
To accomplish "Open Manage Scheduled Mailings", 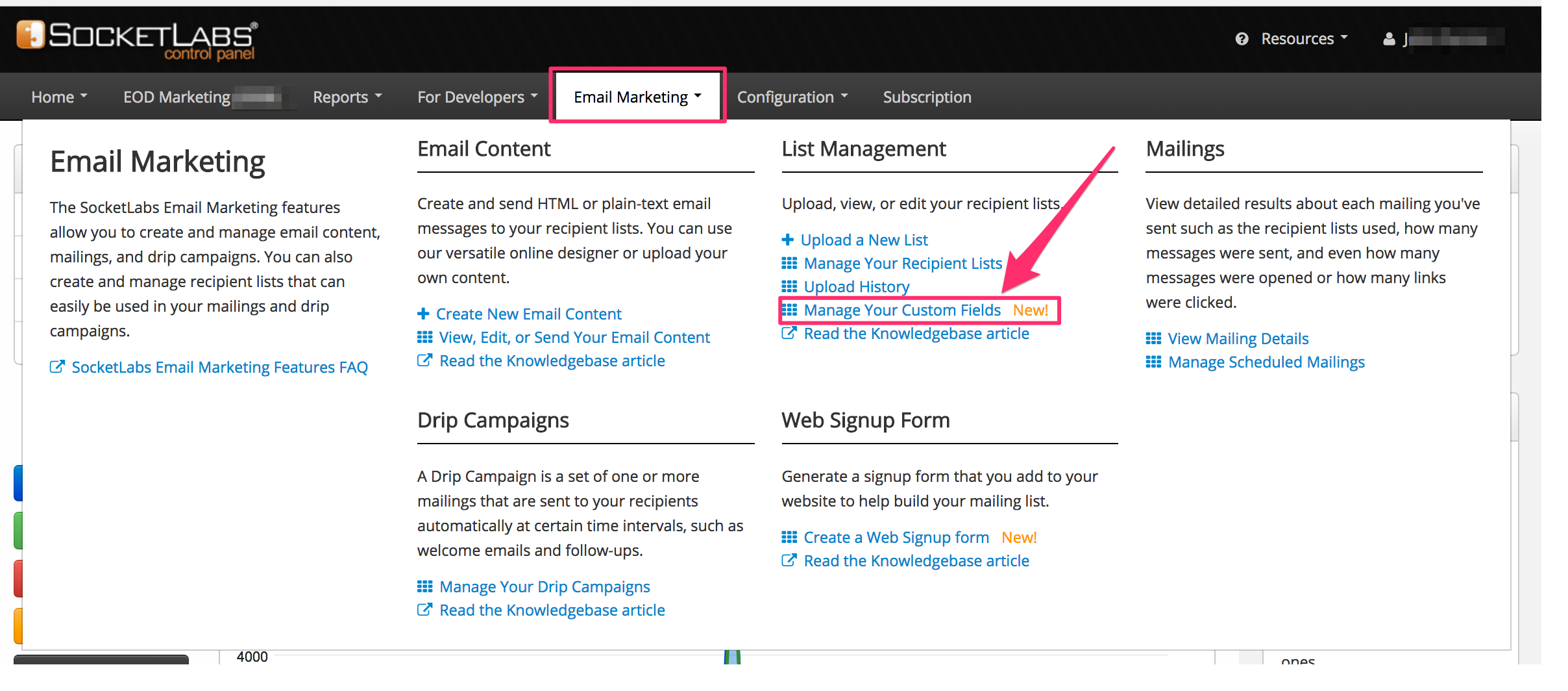I will tap(1266, 362).
